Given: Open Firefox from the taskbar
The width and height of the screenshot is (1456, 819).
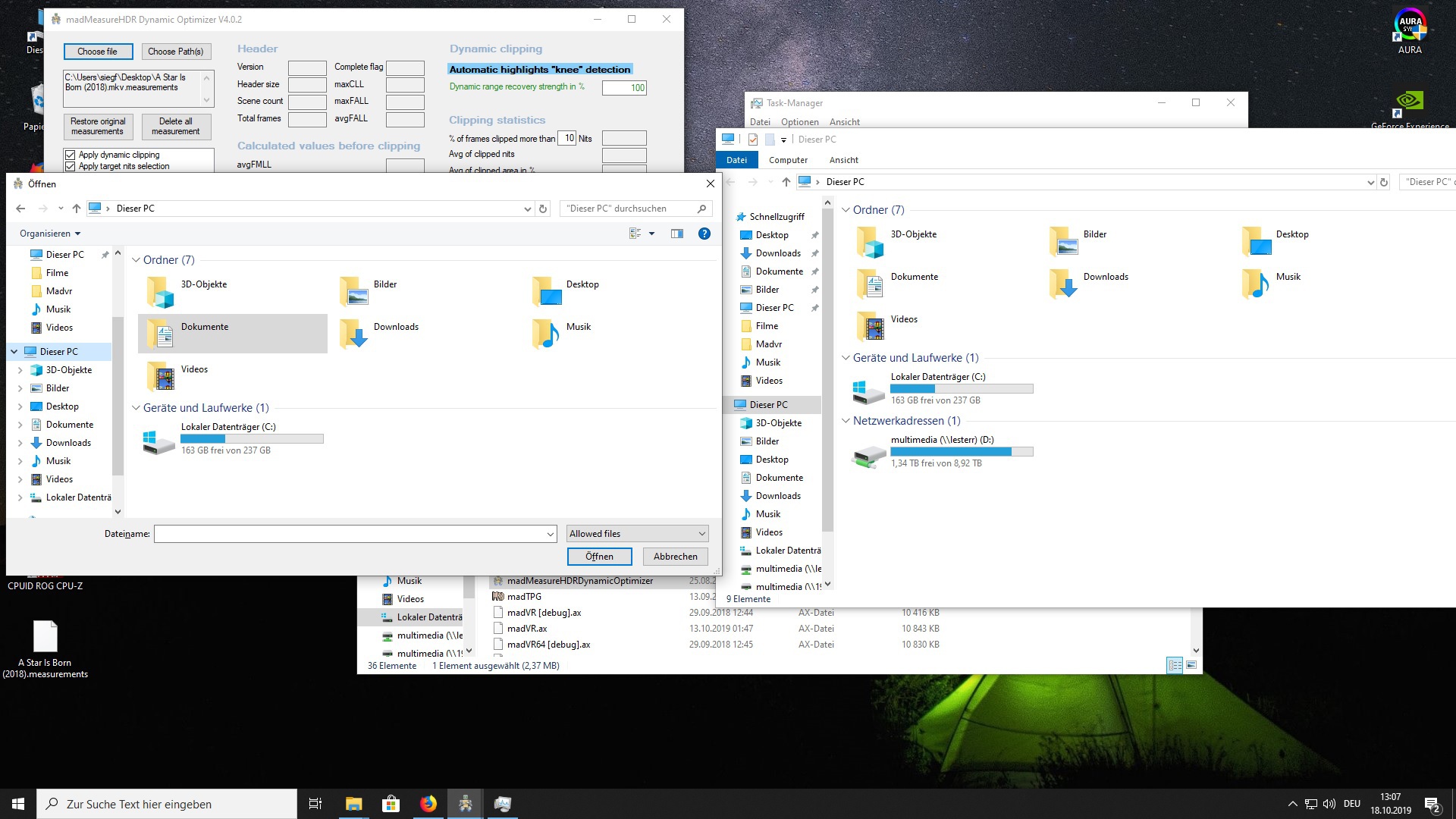Looking at the screenshot, I should (x=428, y=804).
